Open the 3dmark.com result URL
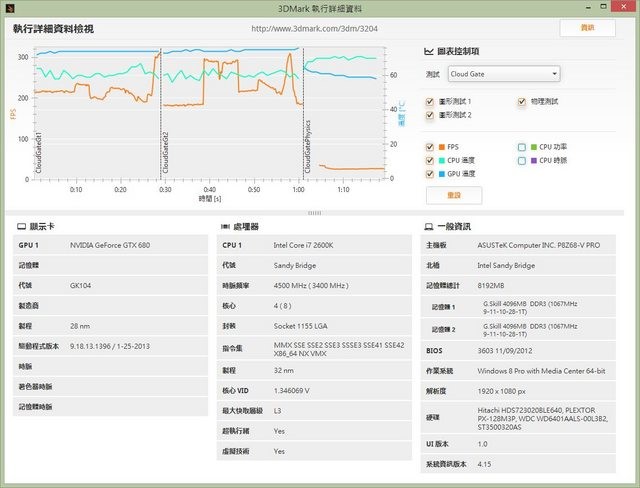The image size is (640, 488). tap(314, 29)
